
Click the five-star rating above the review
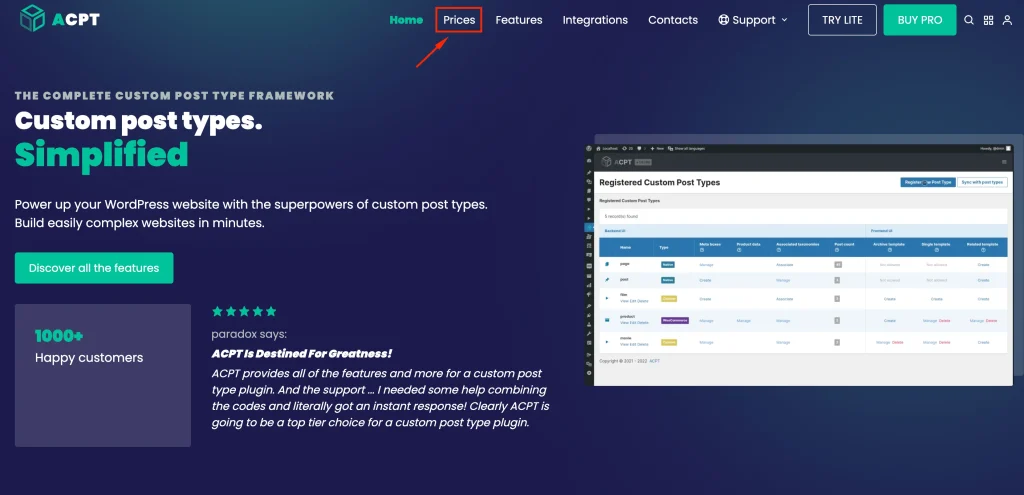pos(244,312)
